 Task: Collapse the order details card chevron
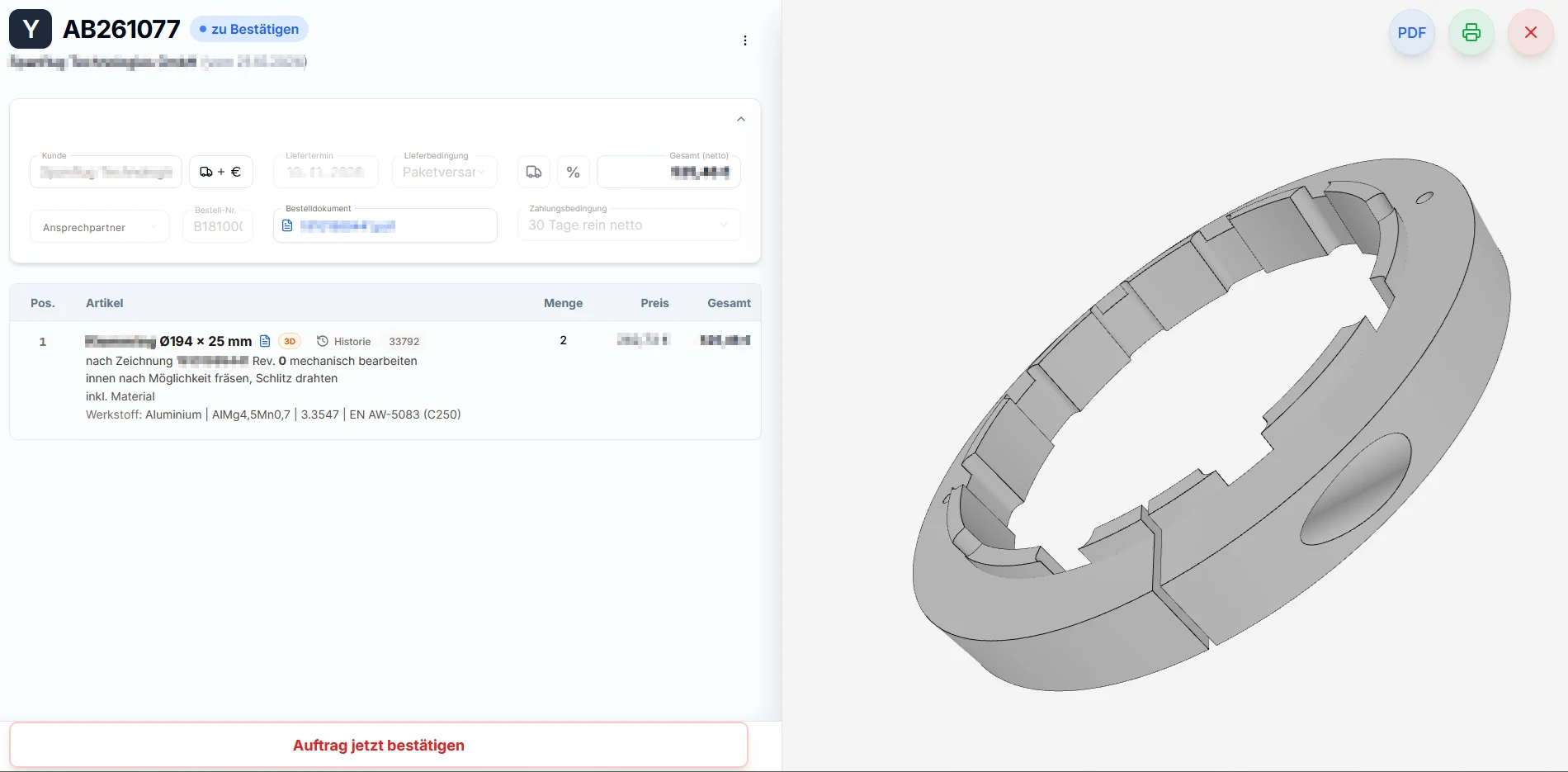(x=741, y=119)
